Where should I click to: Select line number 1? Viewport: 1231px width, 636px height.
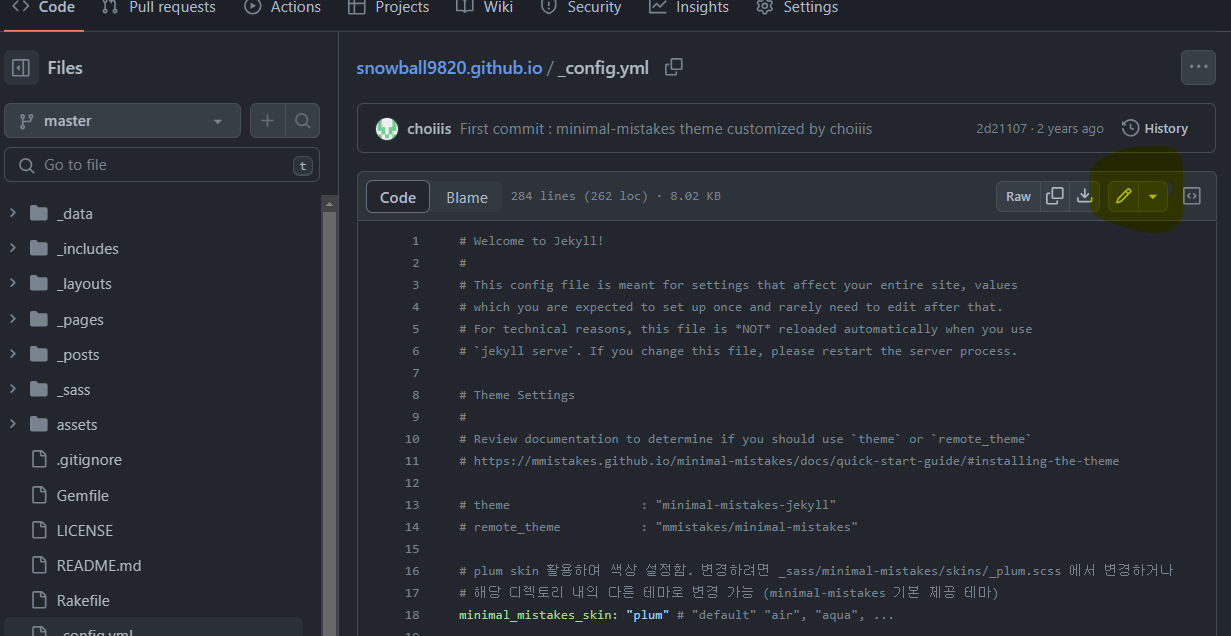pyautogui.click(x=415, y=241)
